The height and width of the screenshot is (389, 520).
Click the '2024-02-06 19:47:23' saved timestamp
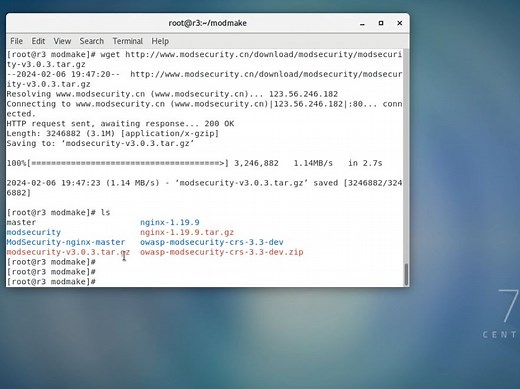(54, 183)
